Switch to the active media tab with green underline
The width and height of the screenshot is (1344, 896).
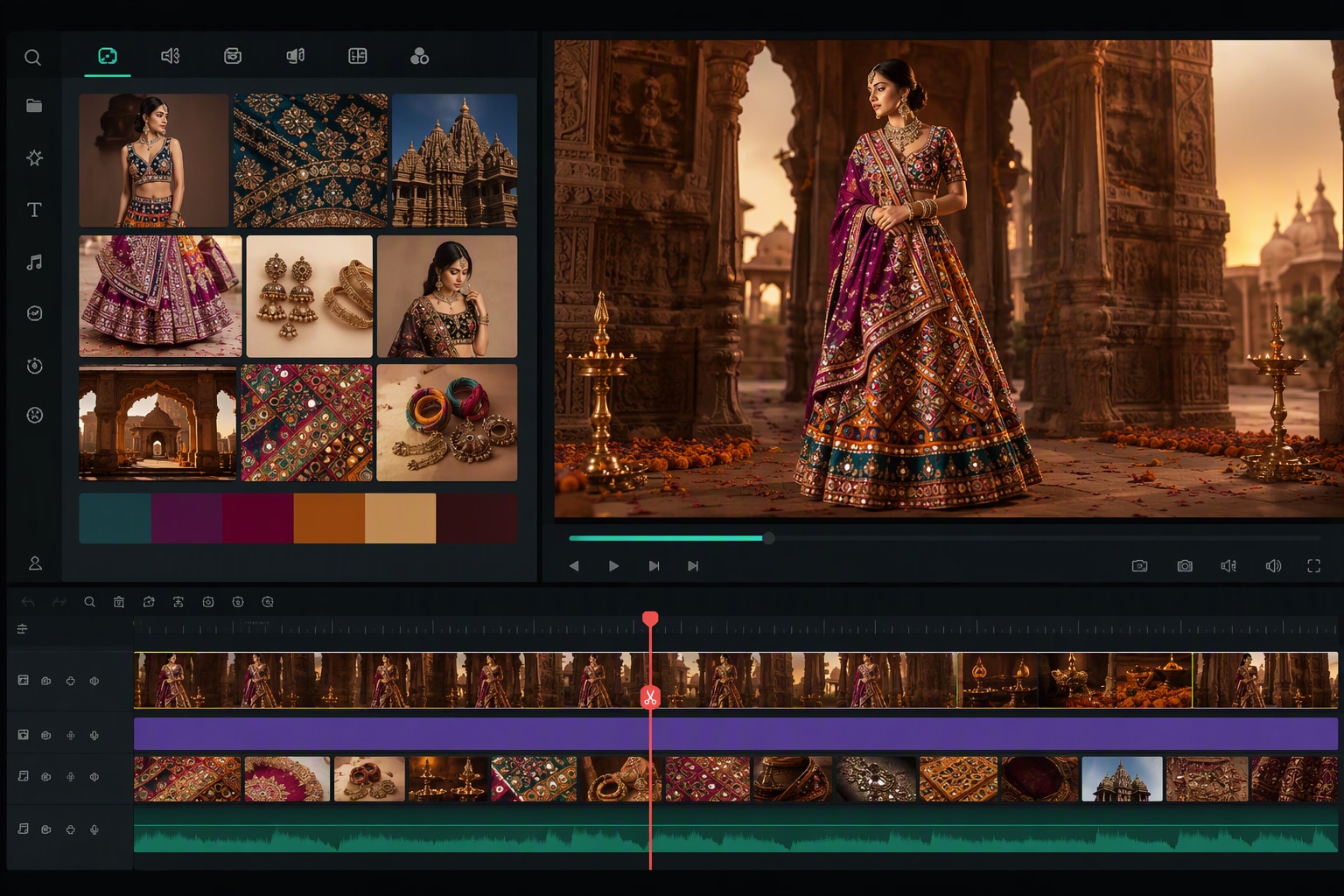tap(108, 56)
